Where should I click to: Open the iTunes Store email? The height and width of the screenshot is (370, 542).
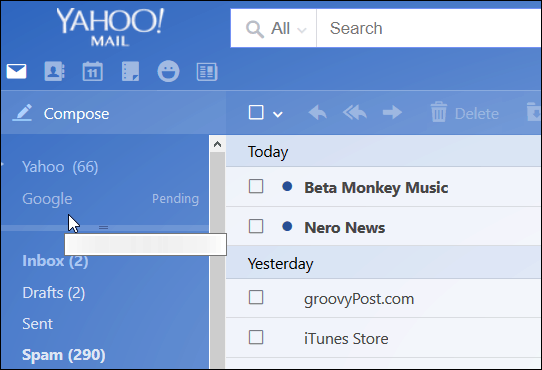346,339
